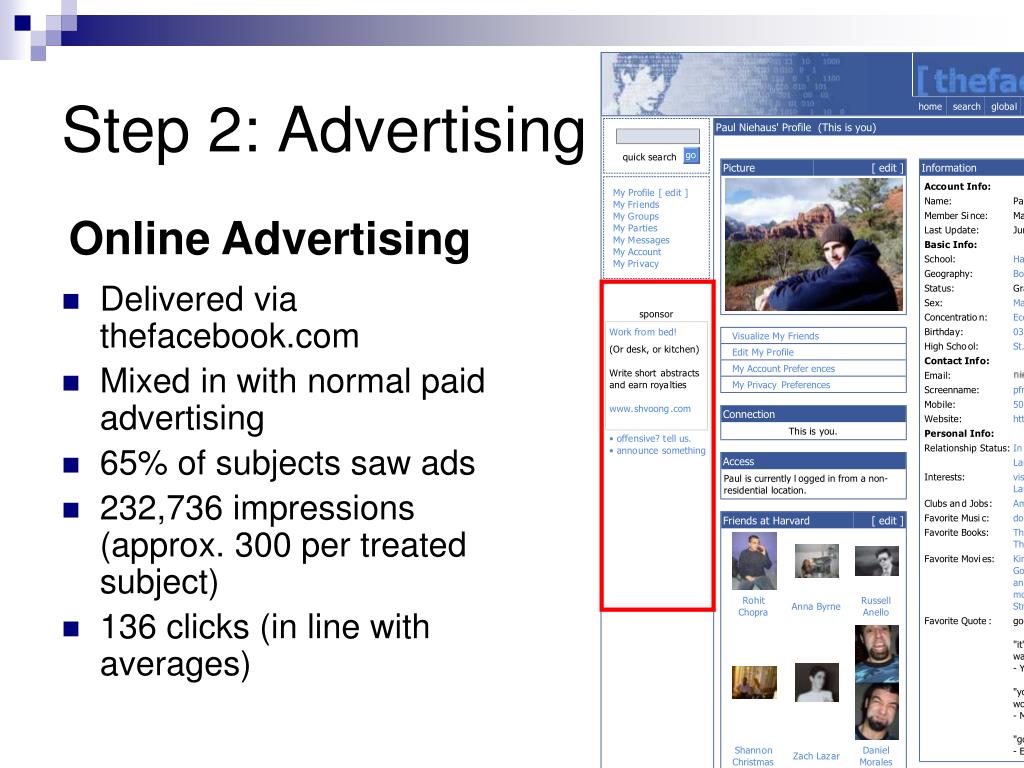Click the announce something link
The image size is (1024, 768).
click(661, 451)
